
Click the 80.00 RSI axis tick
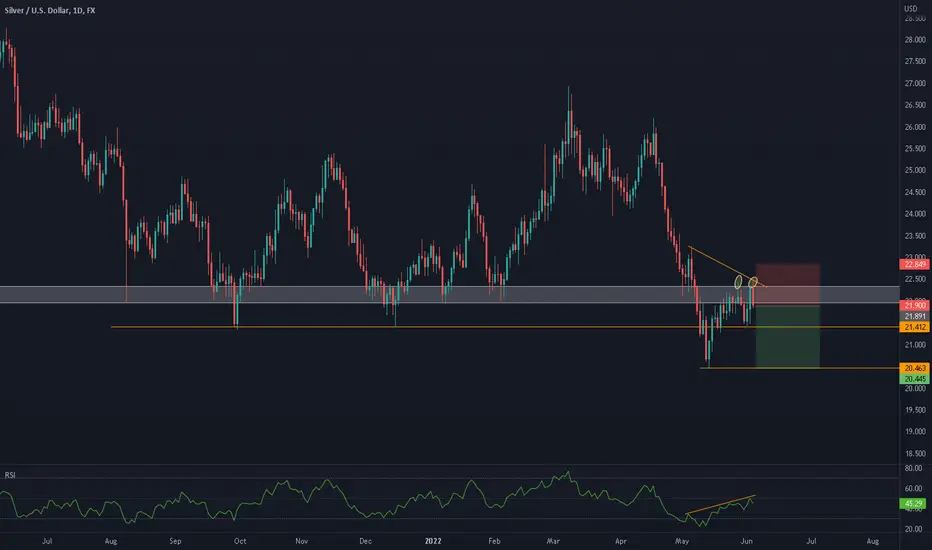pos(914,468)
